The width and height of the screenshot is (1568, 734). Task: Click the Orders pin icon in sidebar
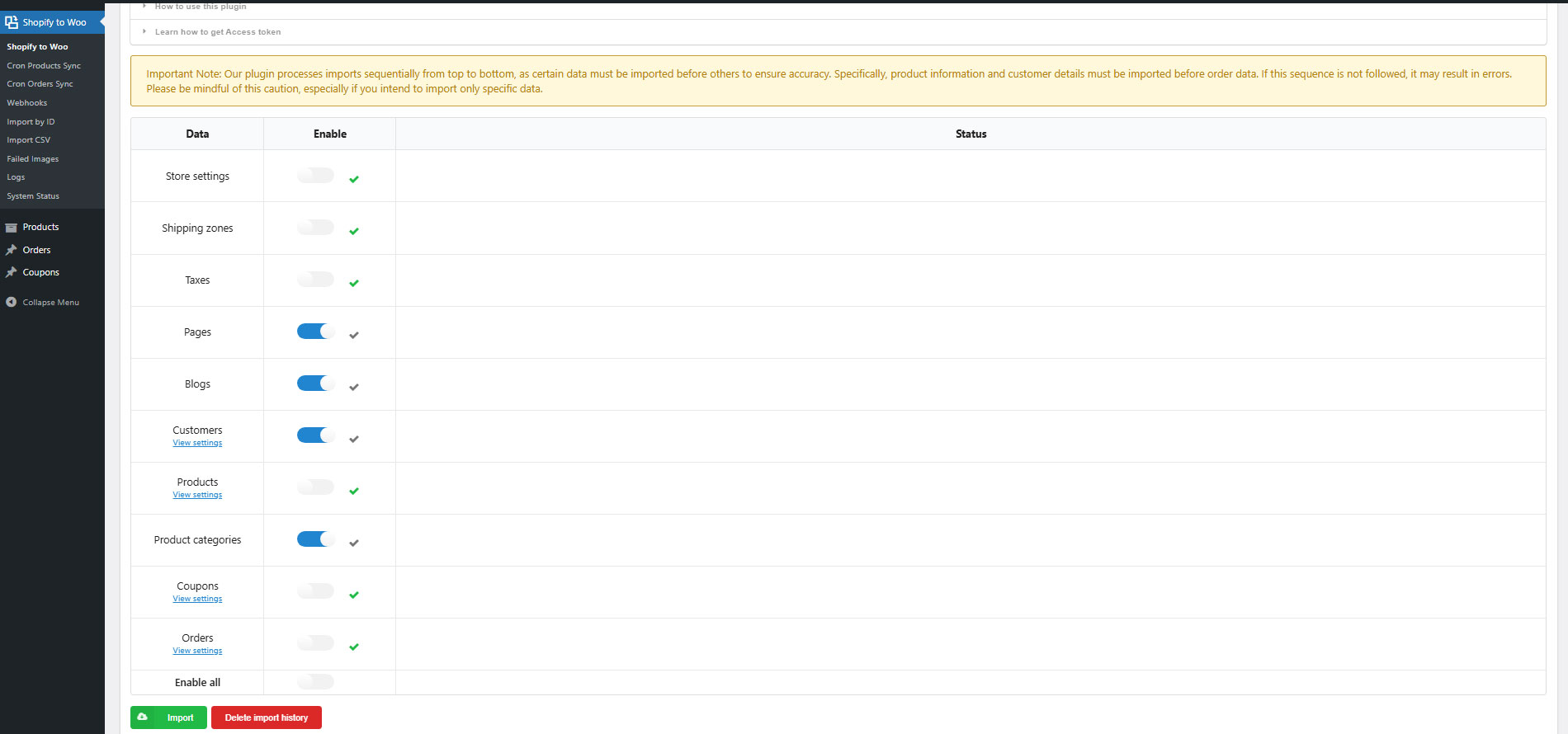12,250
